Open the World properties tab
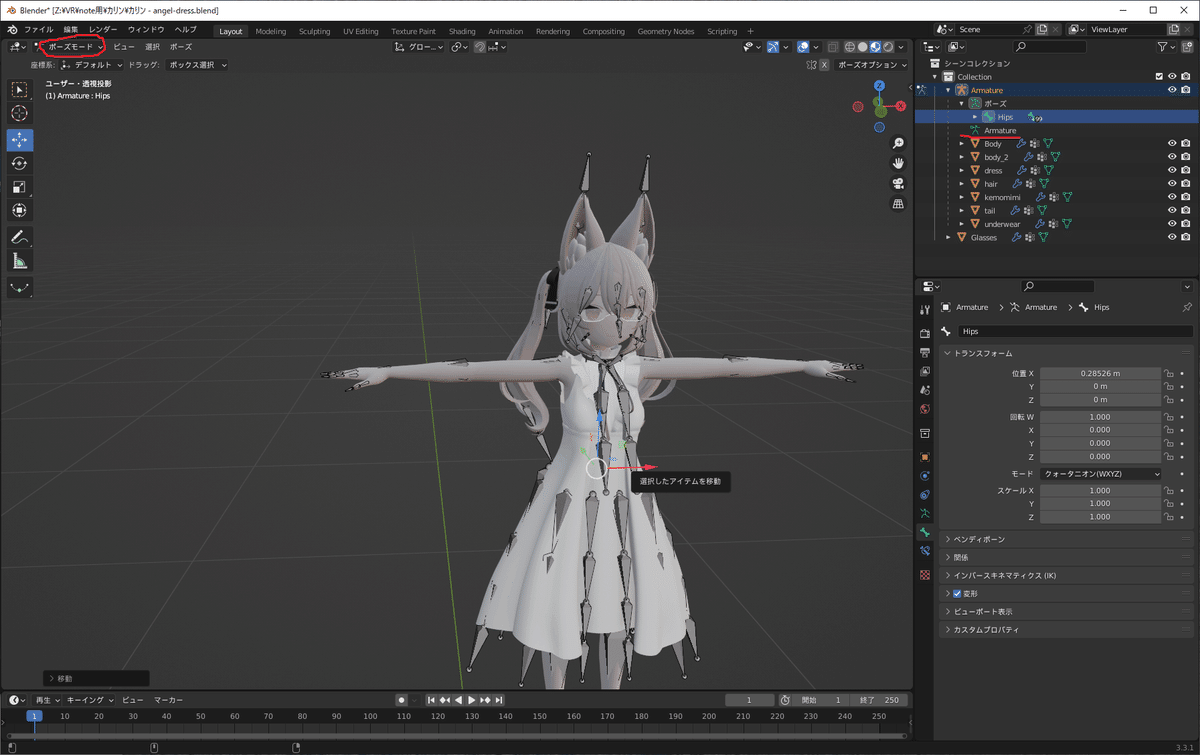This screenshot has height=755, width=1200. [x=925, y=409]
